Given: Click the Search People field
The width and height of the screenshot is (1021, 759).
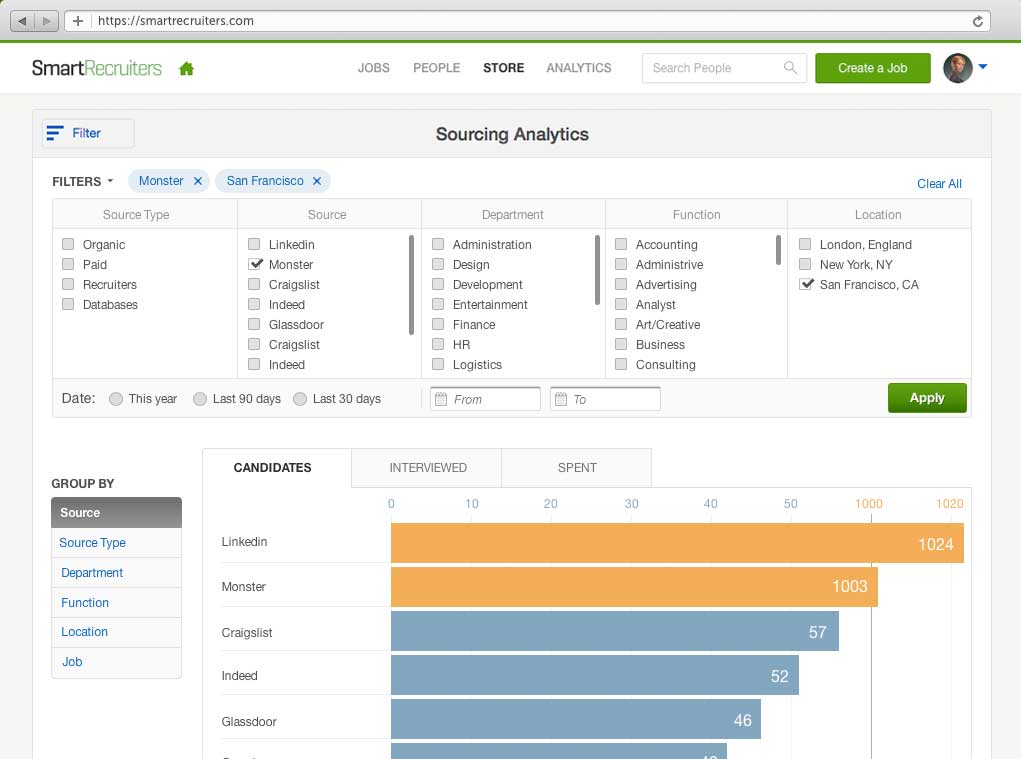Looking at the screenshot, I should pyautogui.click(x=724, y=68).
